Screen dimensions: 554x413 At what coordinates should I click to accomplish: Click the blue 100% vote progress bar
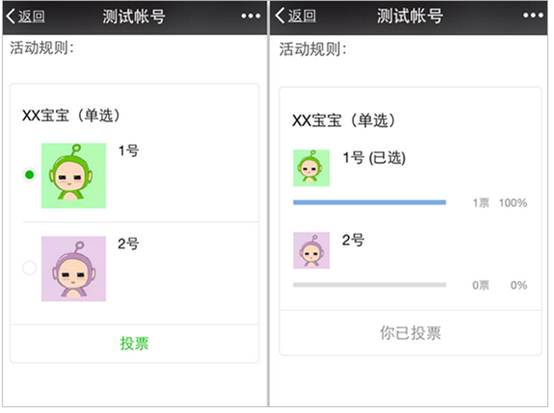[x=370, y=202]
